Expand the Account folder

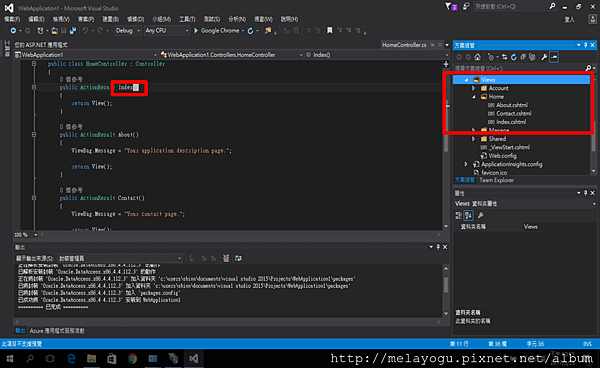(x=473, y=88)
